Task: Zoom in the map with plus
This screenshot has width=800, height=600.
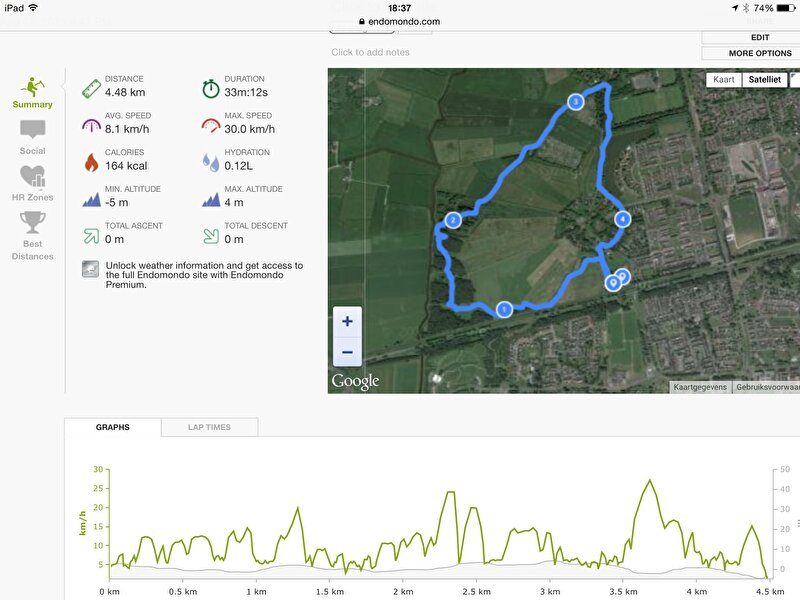Action: (347, 321)
